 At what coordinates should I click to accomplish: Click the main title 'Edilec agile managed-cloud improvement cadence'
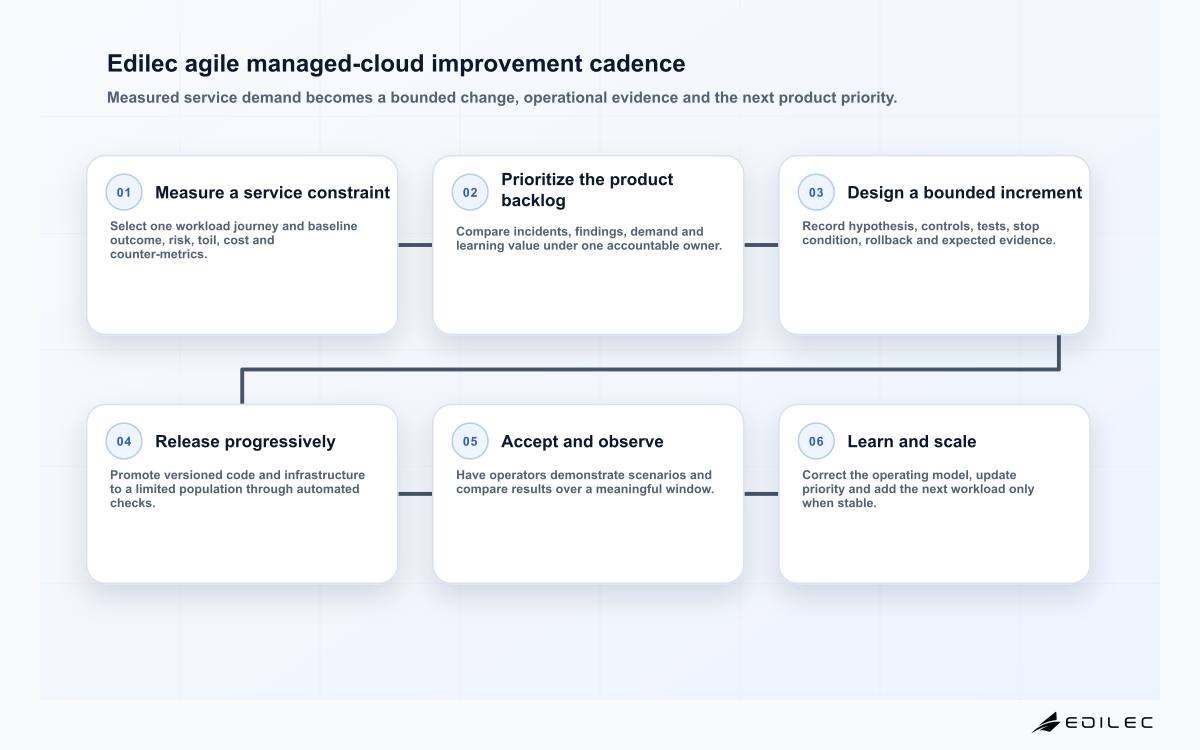pos(396,64)
